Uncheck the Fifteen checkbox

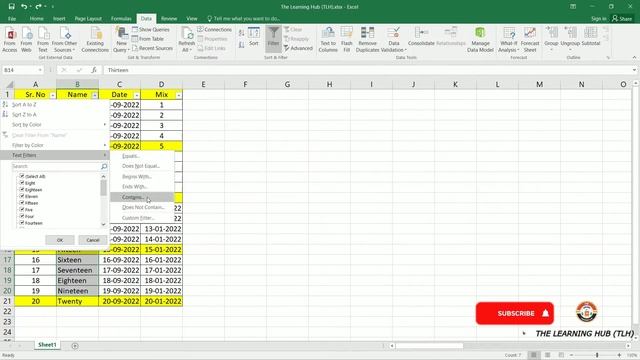click(x=22, y=202)
